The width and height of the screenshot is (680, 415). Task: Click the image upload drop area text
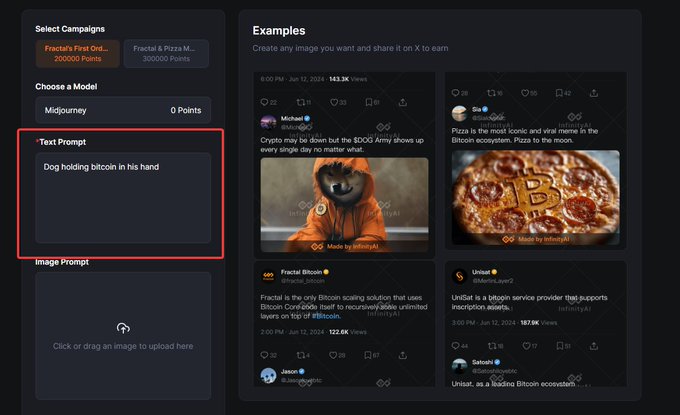click(x=123, y=346)
